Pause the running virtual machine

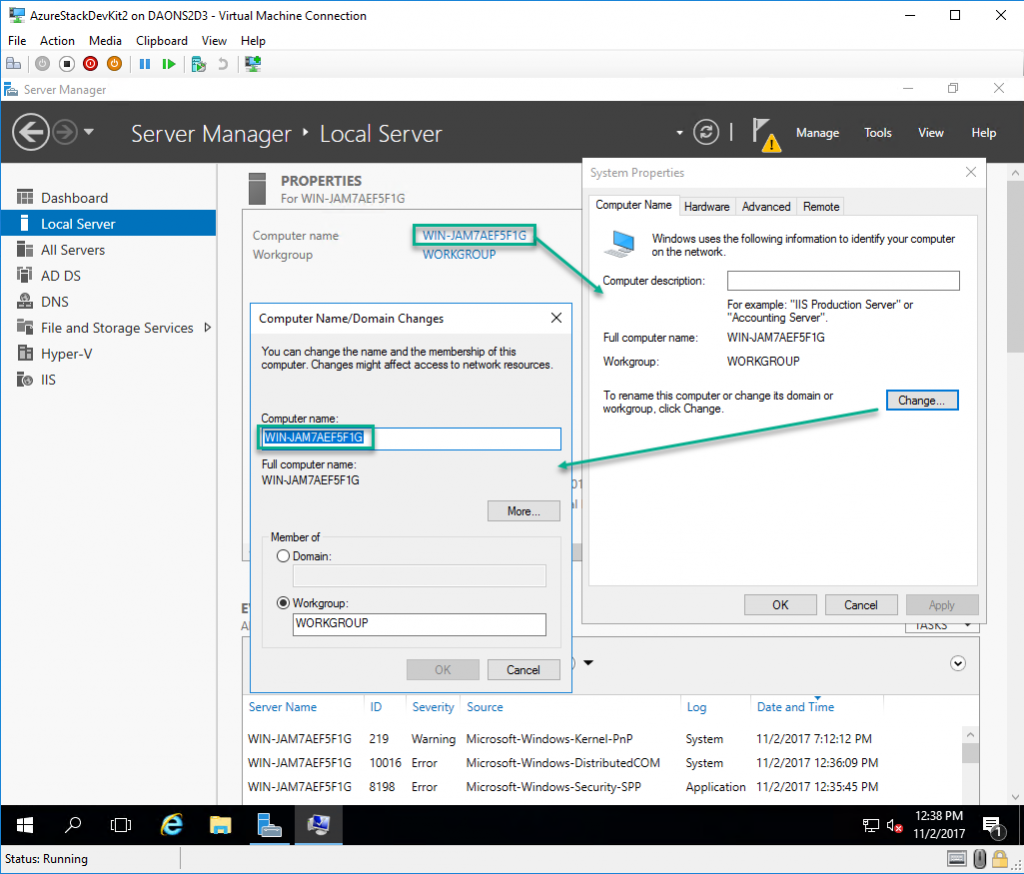[x=145, y=63]
